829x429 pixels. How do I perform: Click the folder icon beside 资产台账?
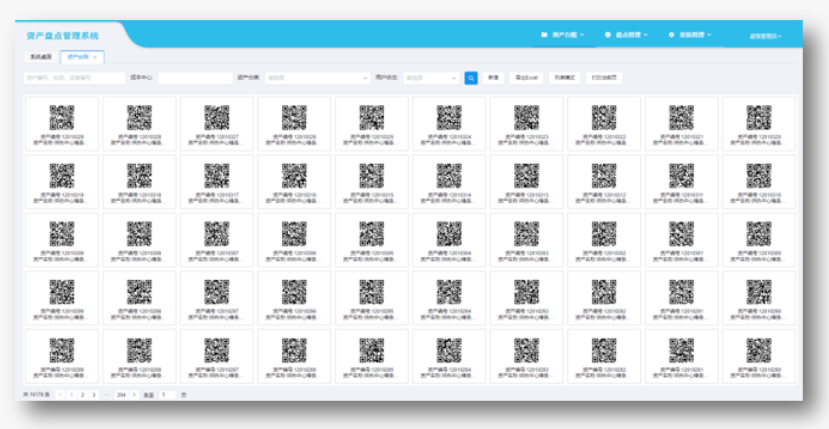pos(544,35)
